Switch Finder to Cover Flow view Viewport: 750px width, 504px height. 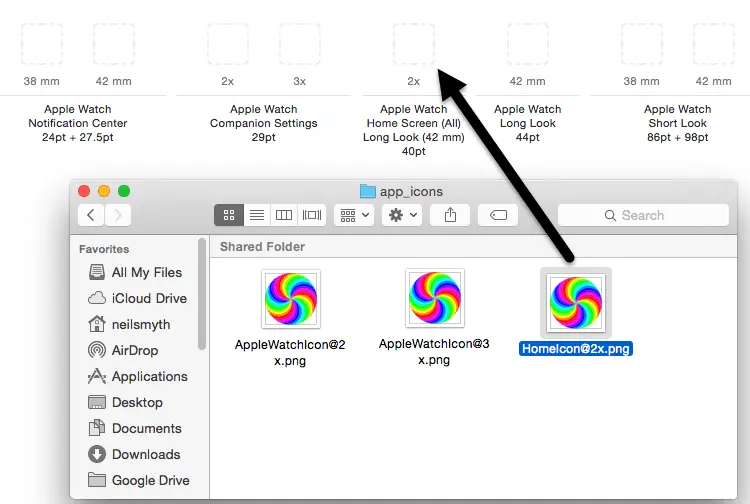pos(312,215)
